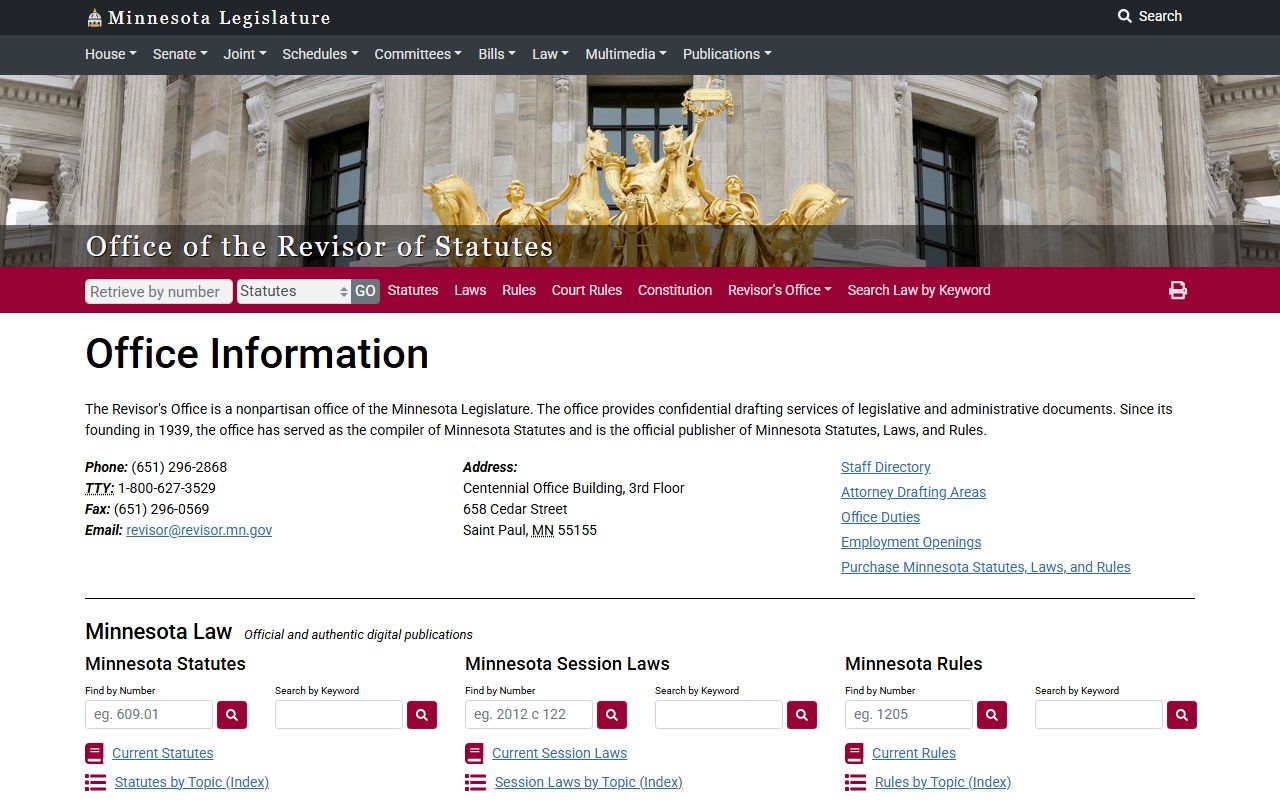Focus the Rules Search by Keyword field
This screenshot has width=1280, height=800.
(1099, 715)
